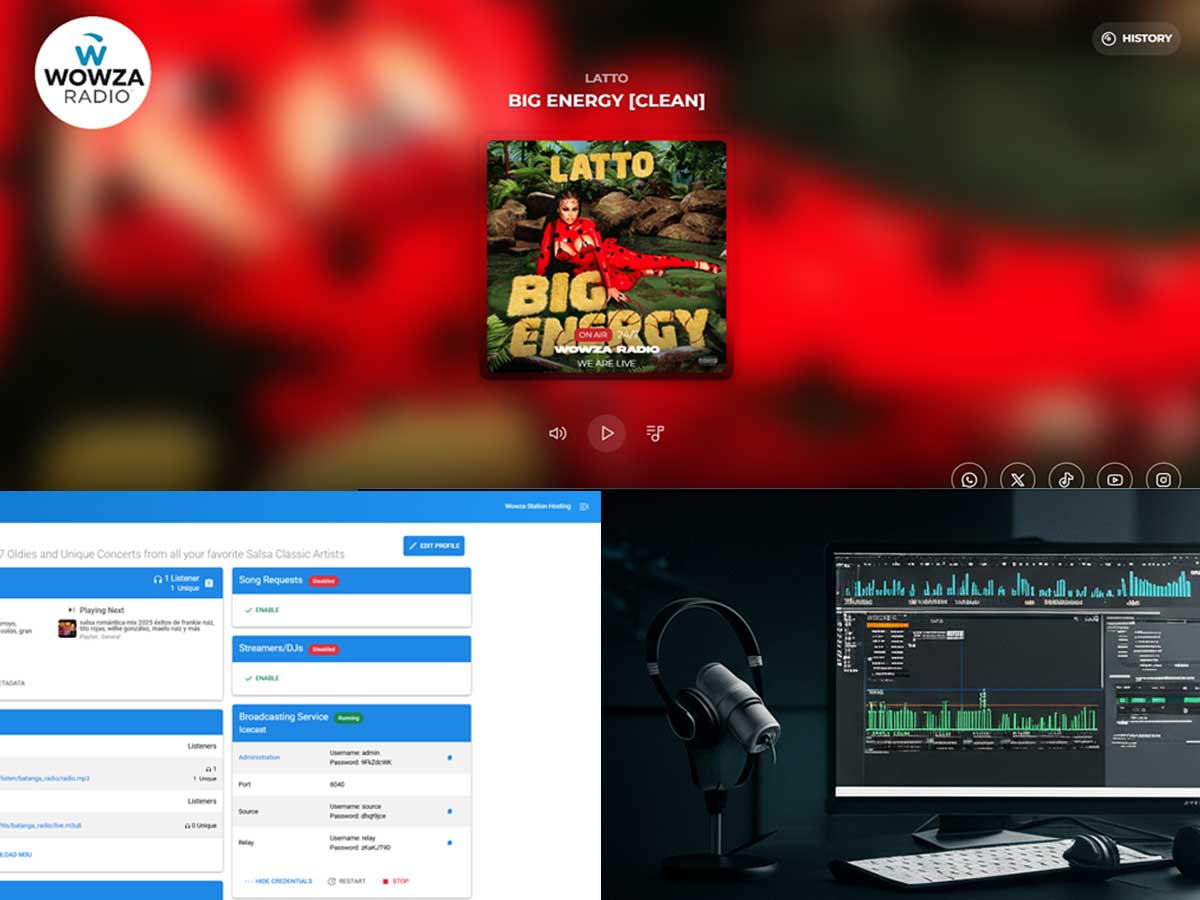Image resolution: width=1200 pixels, height=900 pixels.
Task: Open the radio.mp3 stream link
Action: [x=45, y=778]
